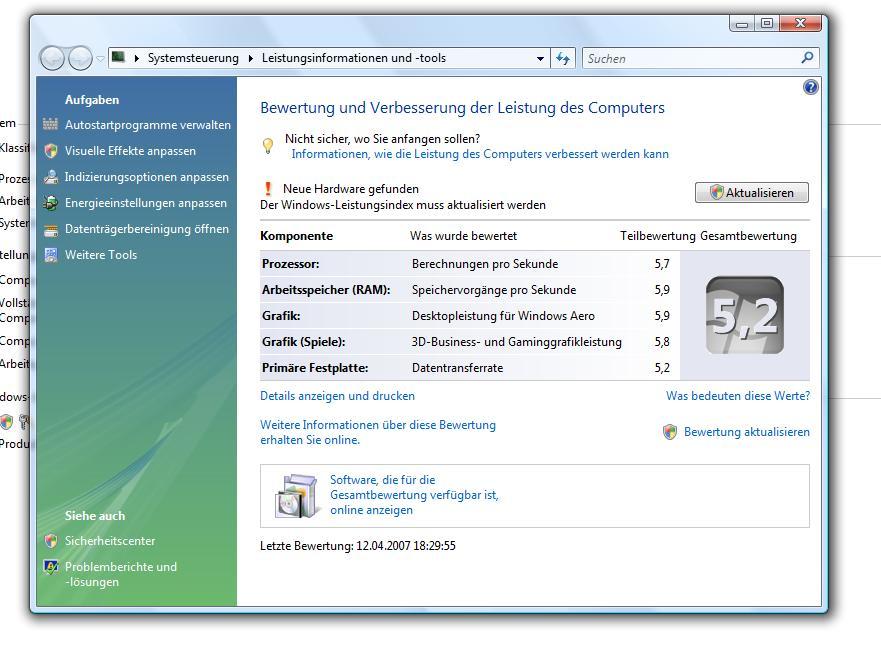
Task: Click the software box CD icon
Action: click(x=296, y=496)
